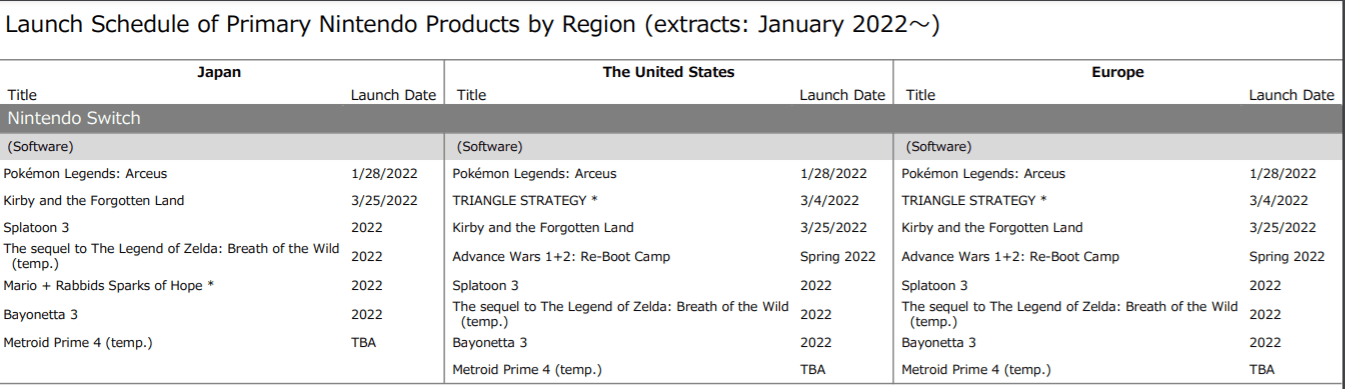Click Mario + Rabbids Sparks of Hope entry
Screen dimensions: 1345x389
tap(109, 286)
